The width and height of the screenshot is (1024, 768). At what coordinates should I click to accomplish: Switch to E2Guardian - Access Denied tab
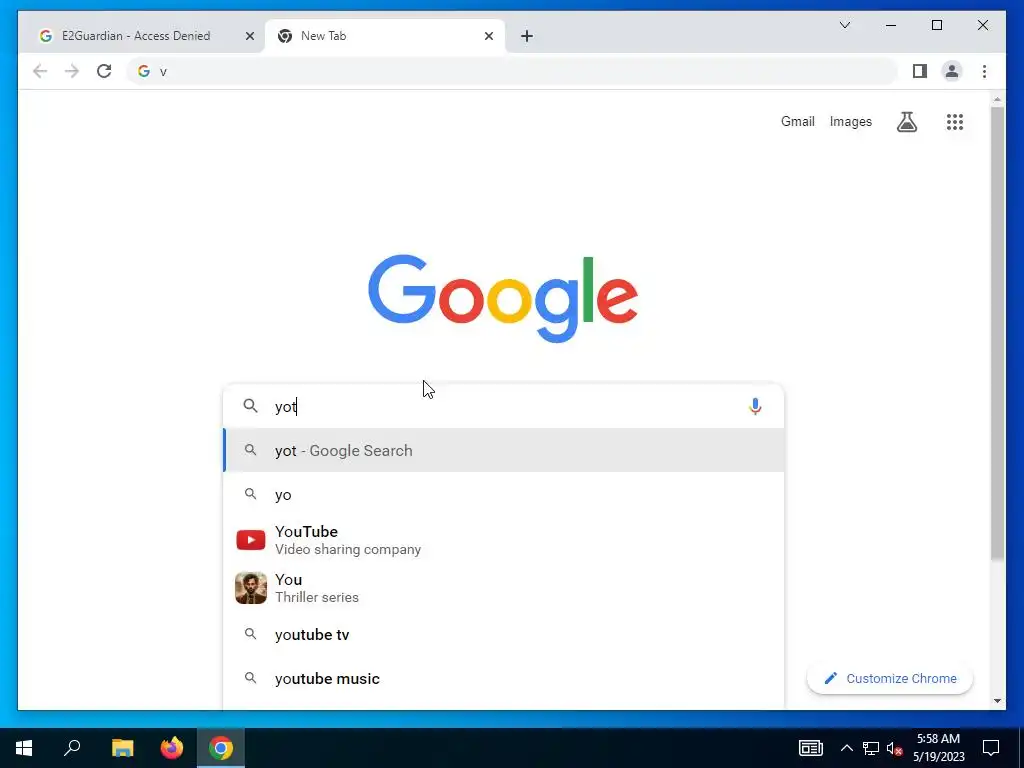point(145,36)
